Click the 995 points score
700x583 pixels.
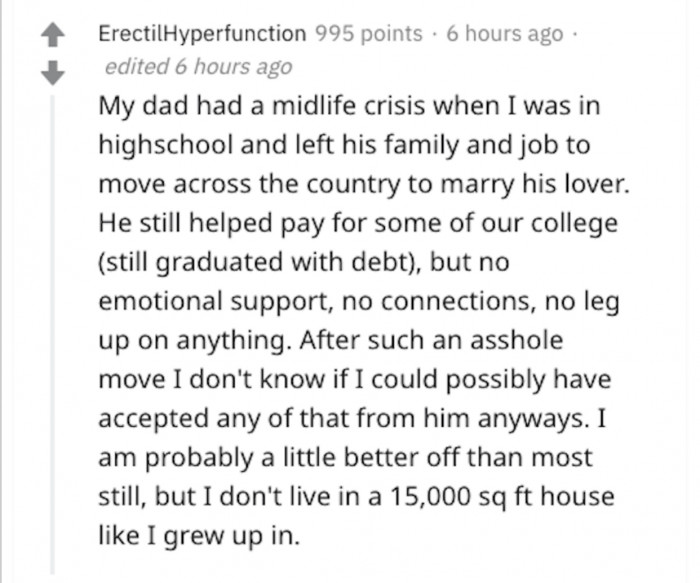(369, 33)
